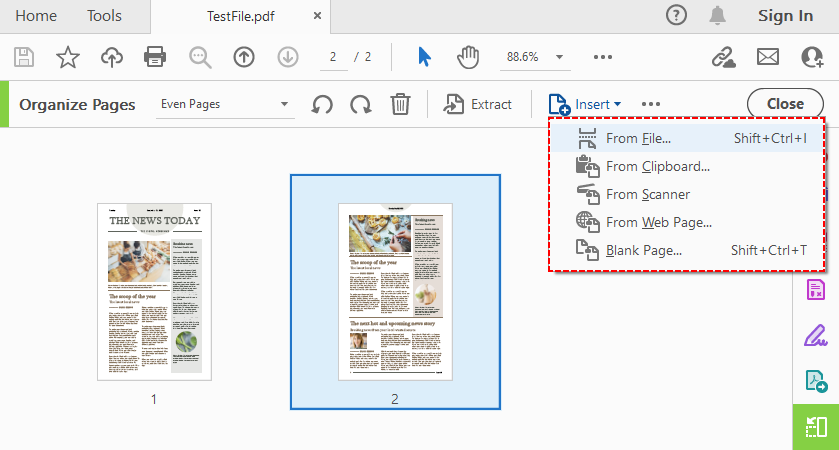Choose From File... in Insert menu

coord(688,139)
